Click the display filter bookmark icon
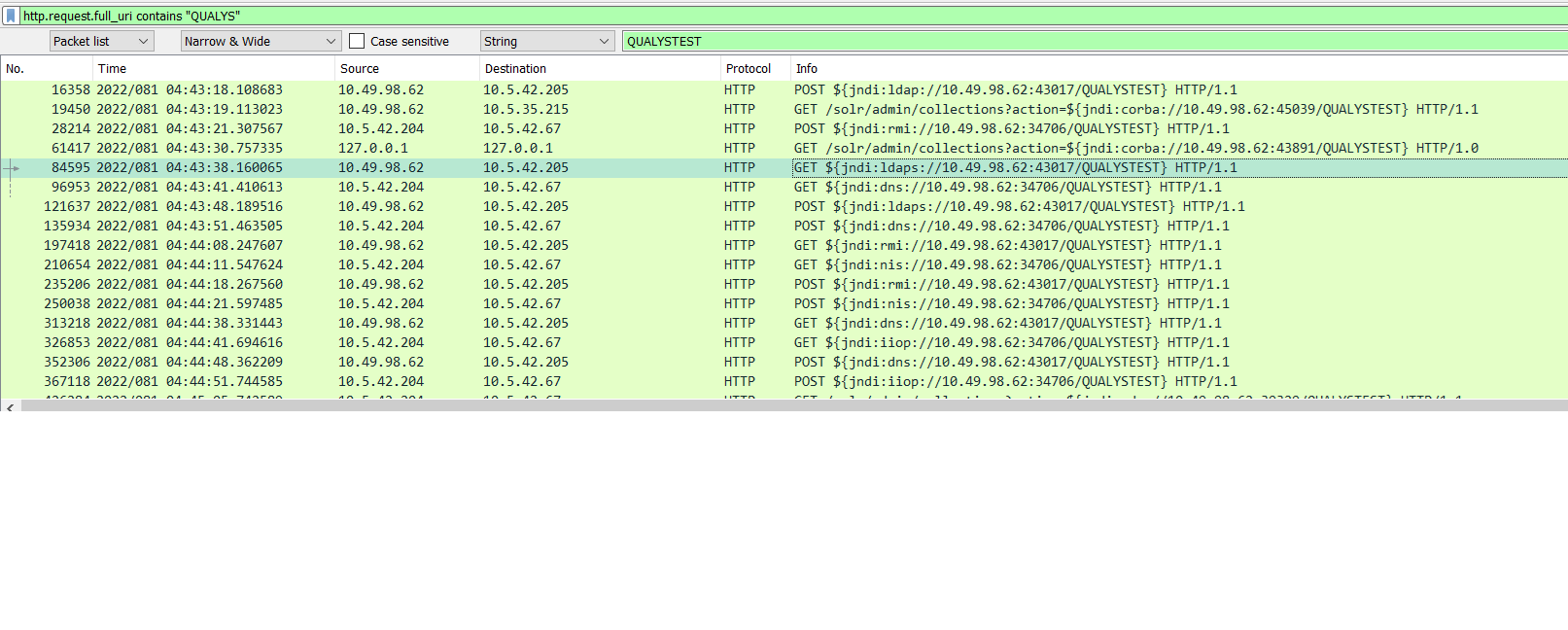Screen dimensions: 1568x630 pos(11,16)
